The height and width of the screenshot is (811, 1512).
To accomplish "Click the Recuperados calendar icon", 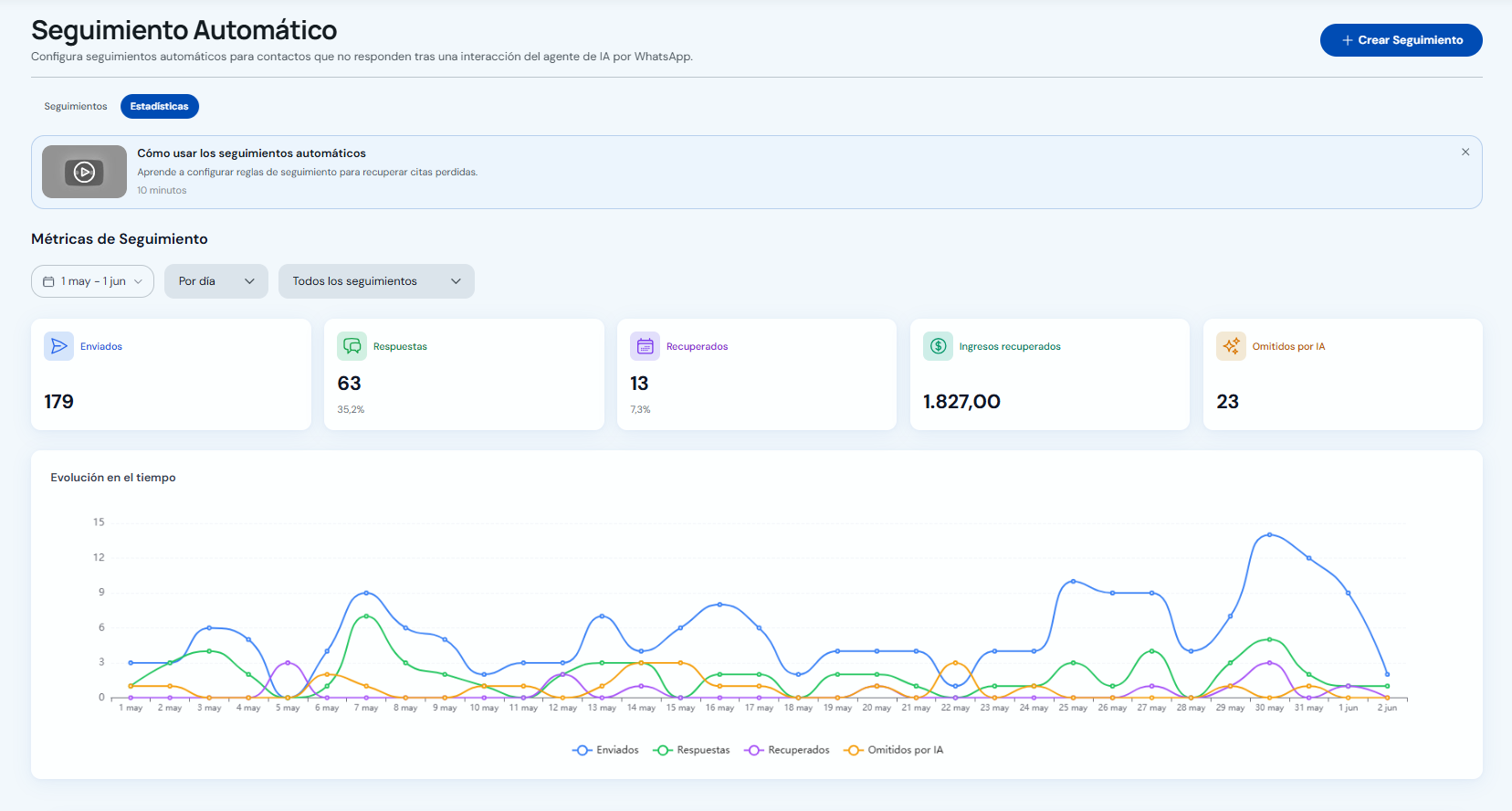I will click(645, 346).
